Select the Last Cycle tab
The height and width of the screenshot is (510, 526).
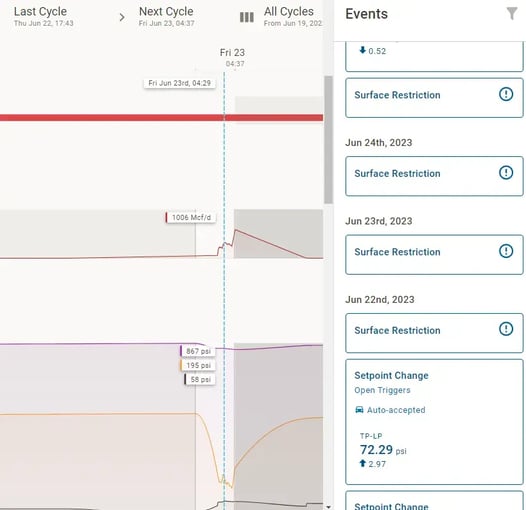[44, 16]
